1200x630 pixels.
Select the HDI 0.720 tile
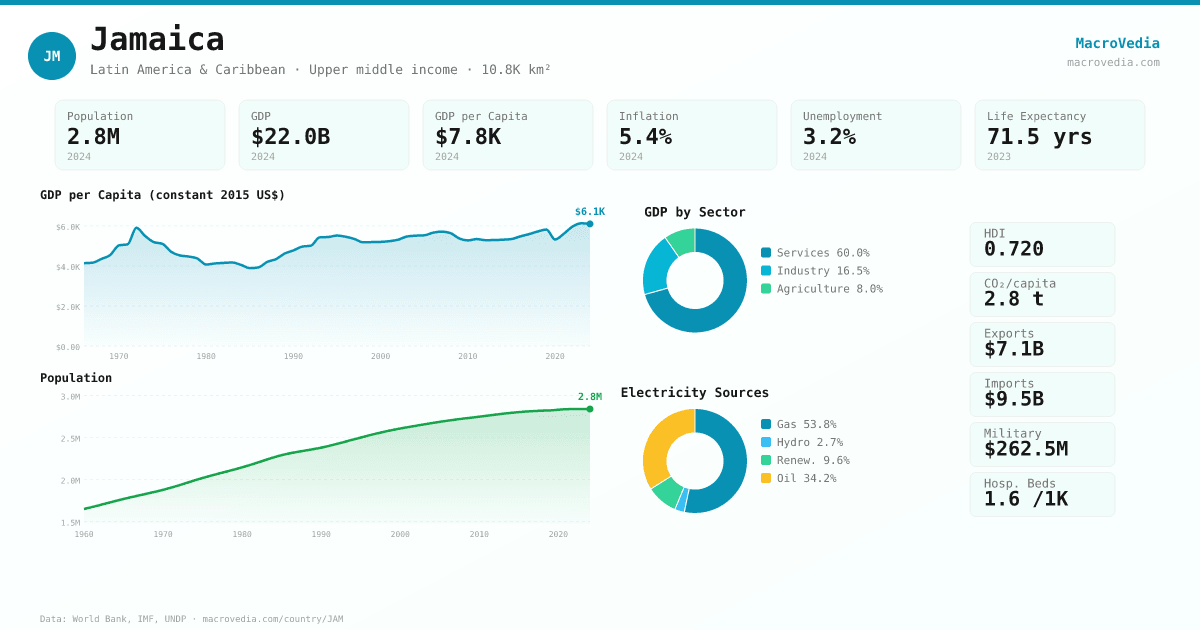tap(1042, 244)
